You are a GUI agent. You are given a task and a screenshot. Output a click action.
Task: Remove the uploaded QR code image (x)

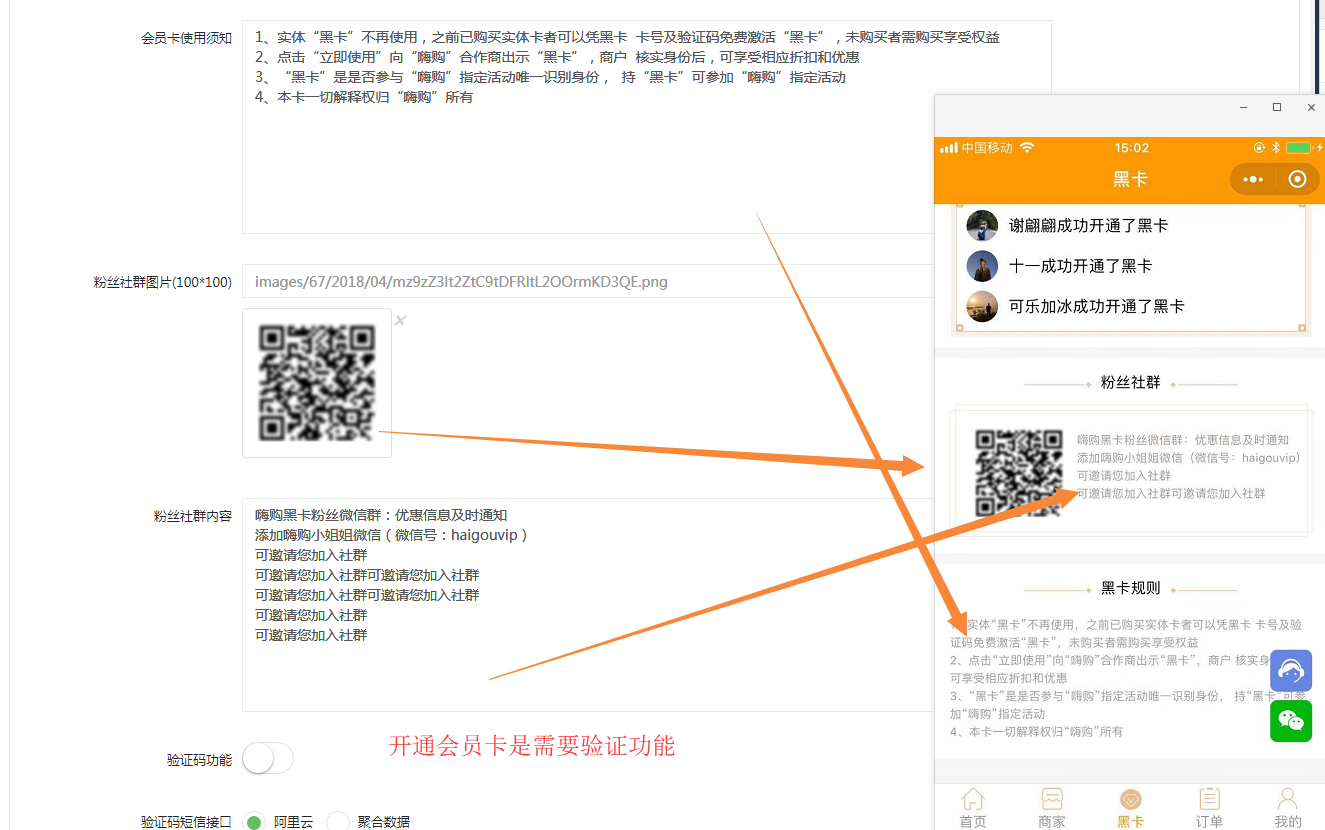(x=400, y=321)
